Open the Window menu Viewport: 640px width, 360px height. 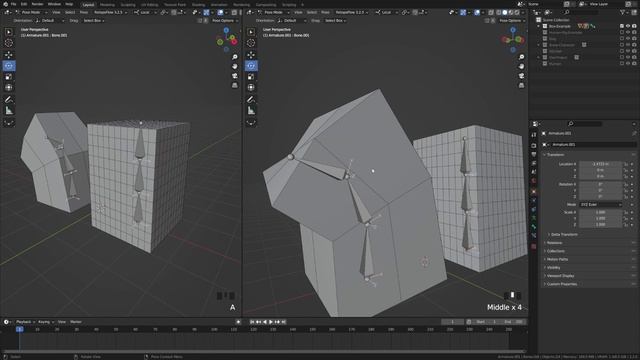54,4
